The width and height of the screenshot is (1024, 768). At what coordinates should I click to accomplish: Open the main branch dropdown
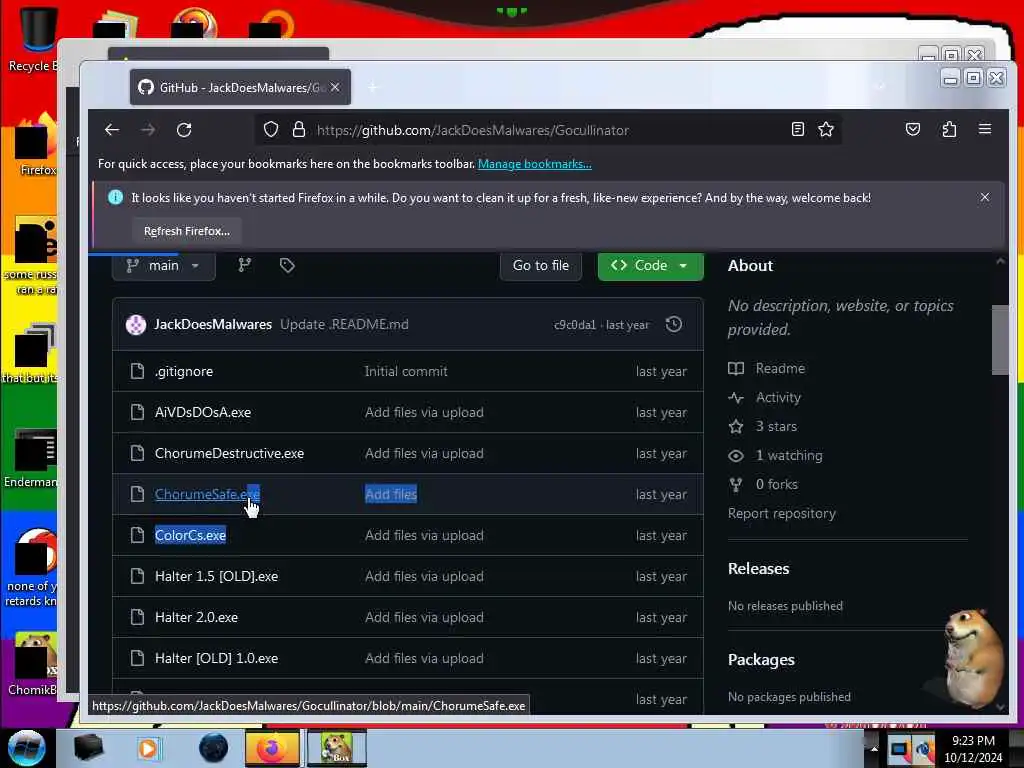[164, 266]
